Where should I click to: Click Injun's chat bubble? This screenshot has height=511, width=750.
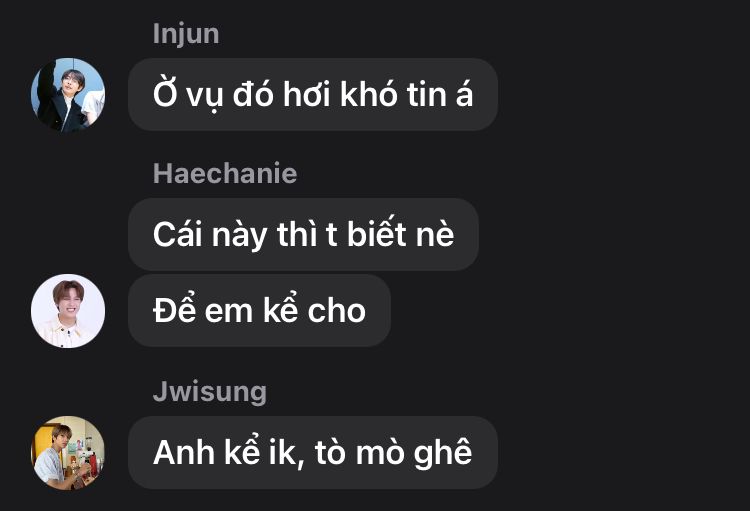tap(313, 94)
